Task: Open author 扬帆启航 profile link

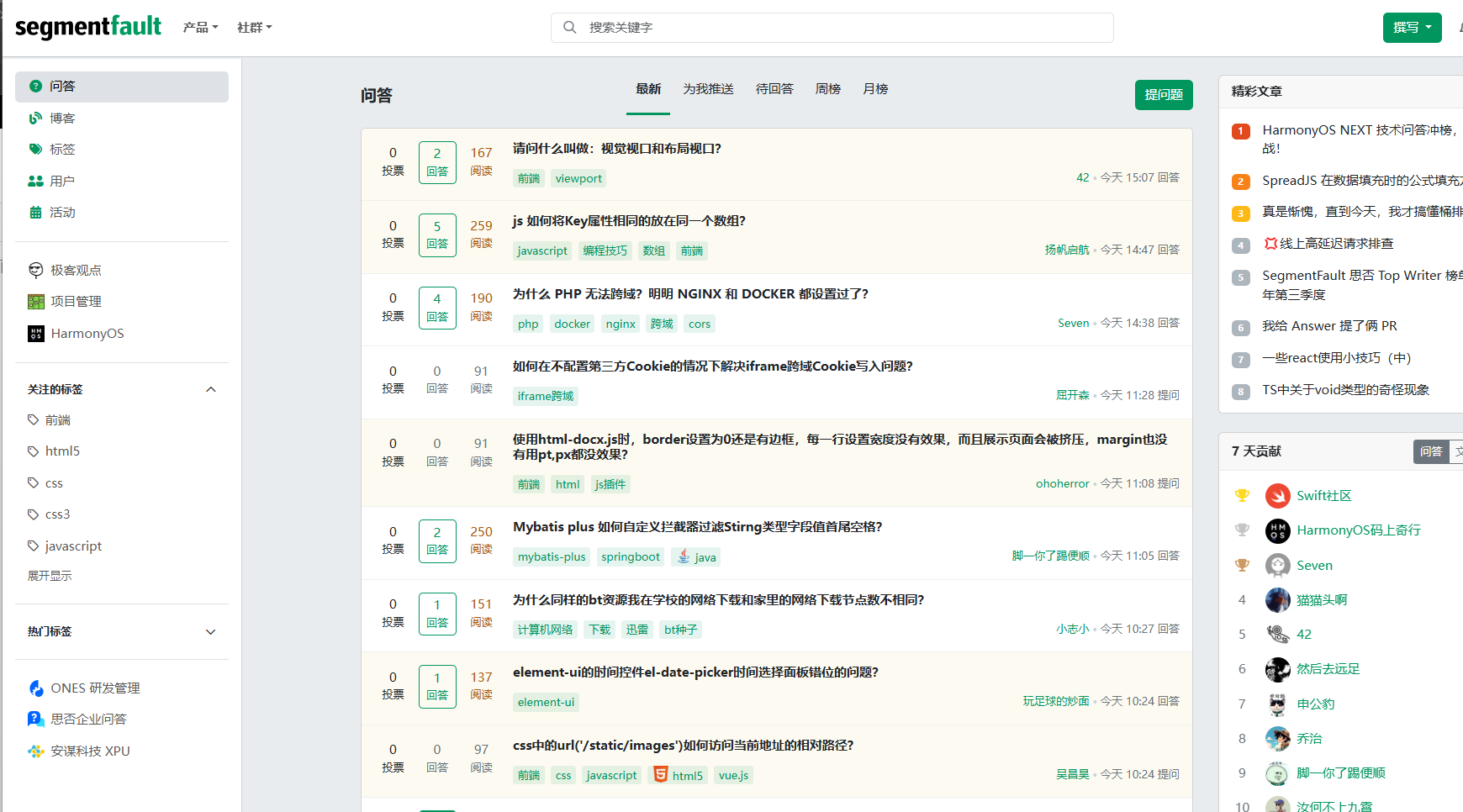Action: click(1067, 250)
